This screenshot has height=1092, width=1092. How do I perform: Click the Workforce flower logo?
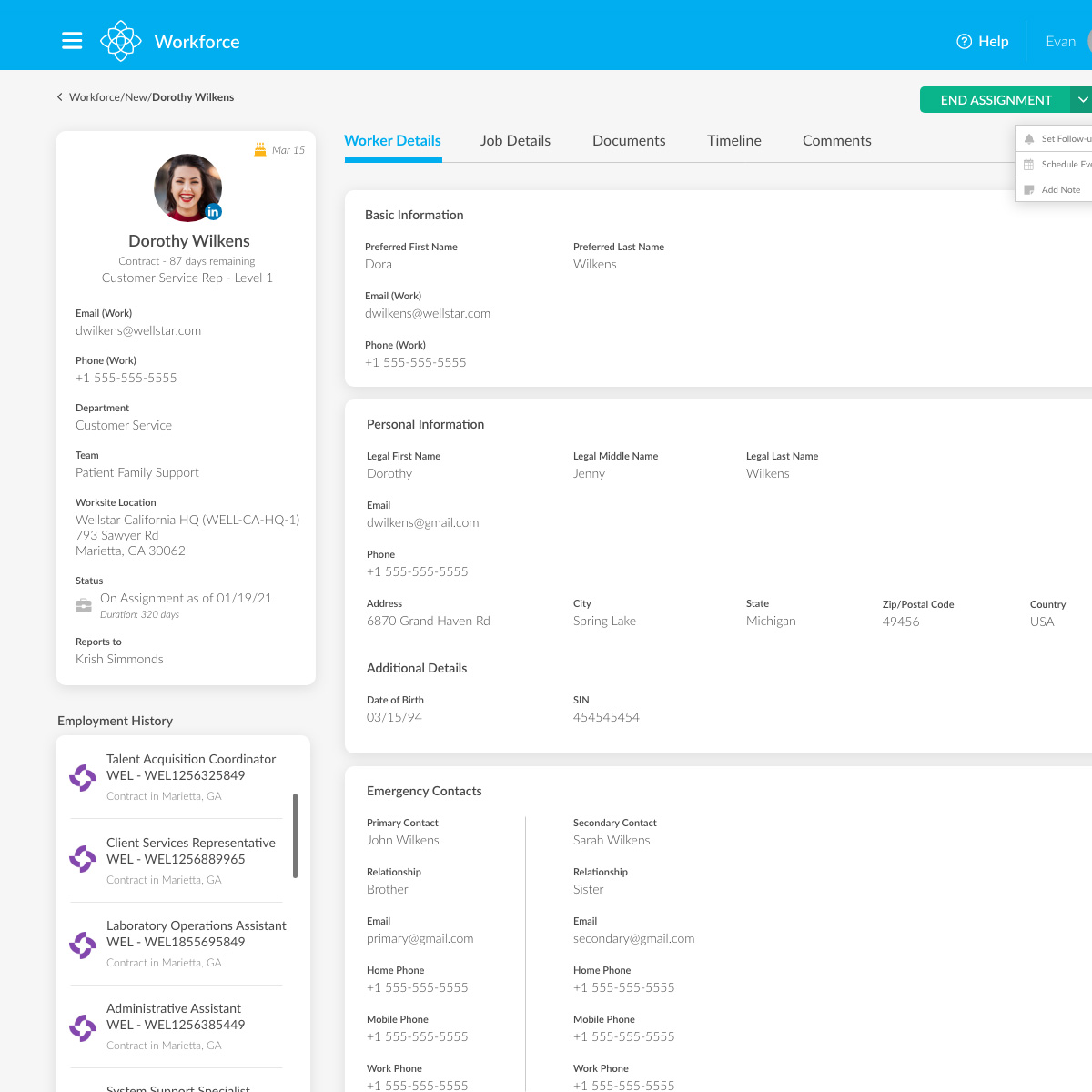[121, 41]
